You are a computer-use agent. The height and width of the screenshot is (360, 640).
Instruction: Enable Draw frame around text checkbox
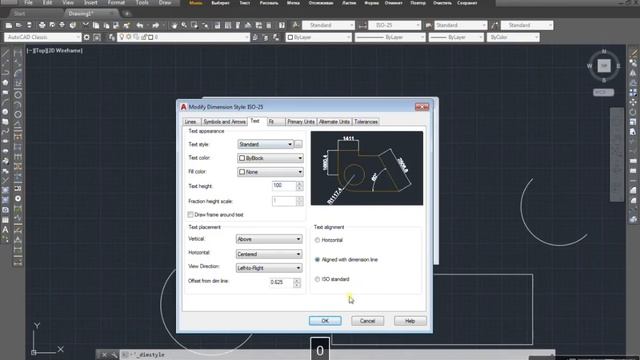point(190,215)
